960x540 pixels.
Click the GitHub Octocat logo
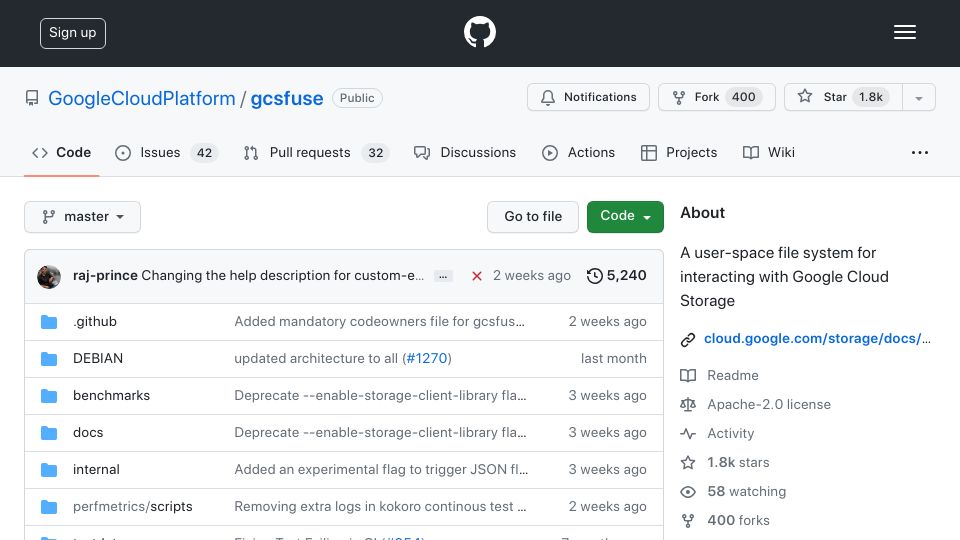click(x=479, y=32)
